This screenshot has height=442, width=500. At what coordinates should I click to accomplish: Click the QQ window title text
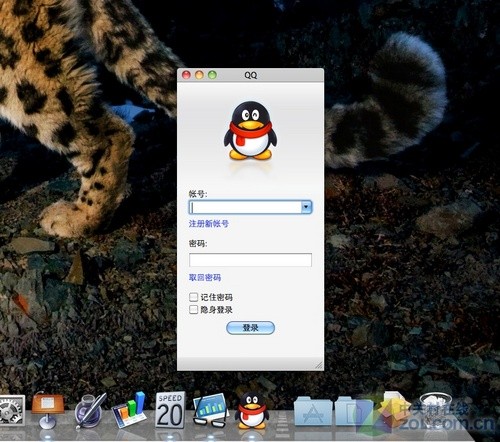[251, 75]
